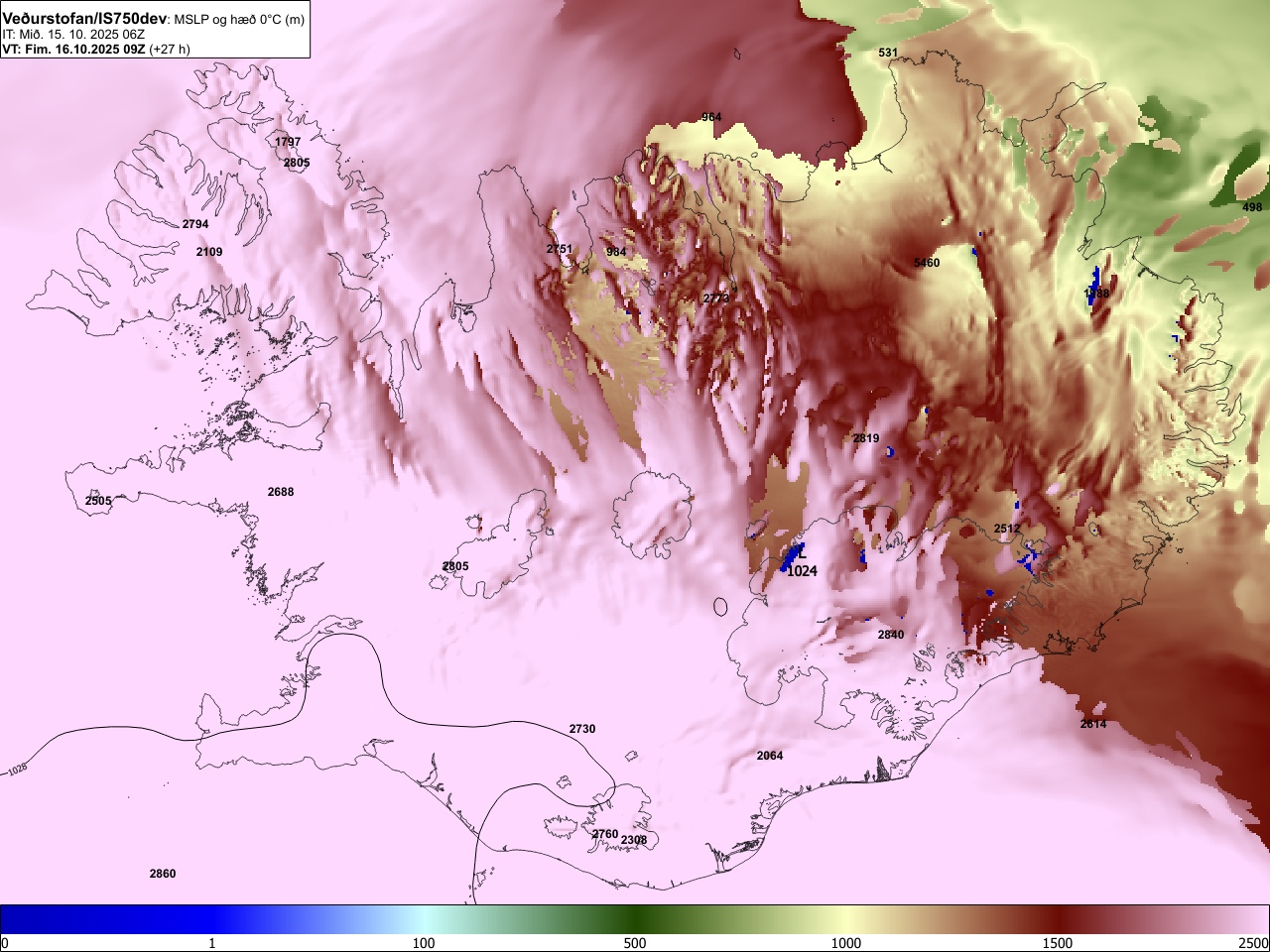Click the 2614 height label
Screen dimensions: 1270x952
pos(1093,724)
